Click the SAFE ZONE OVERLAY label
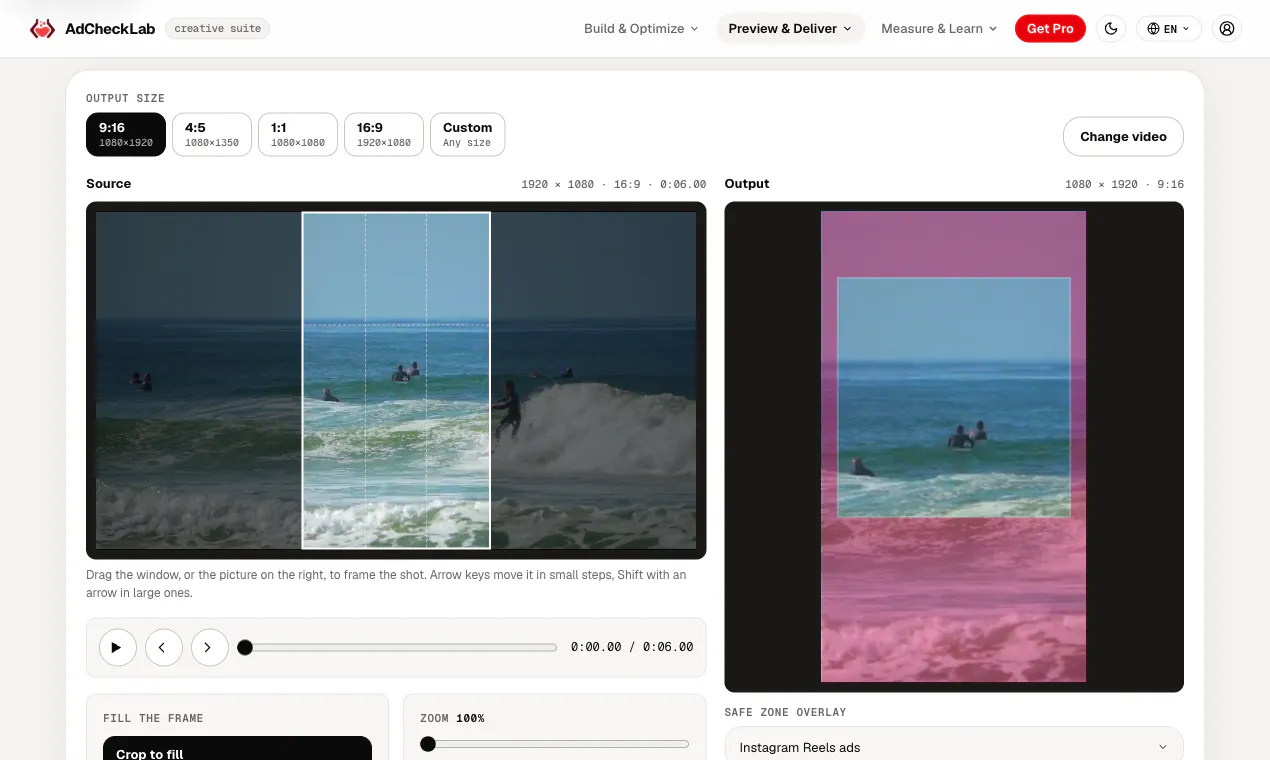This screenshot has width=1270, height=760. [785, 712]
